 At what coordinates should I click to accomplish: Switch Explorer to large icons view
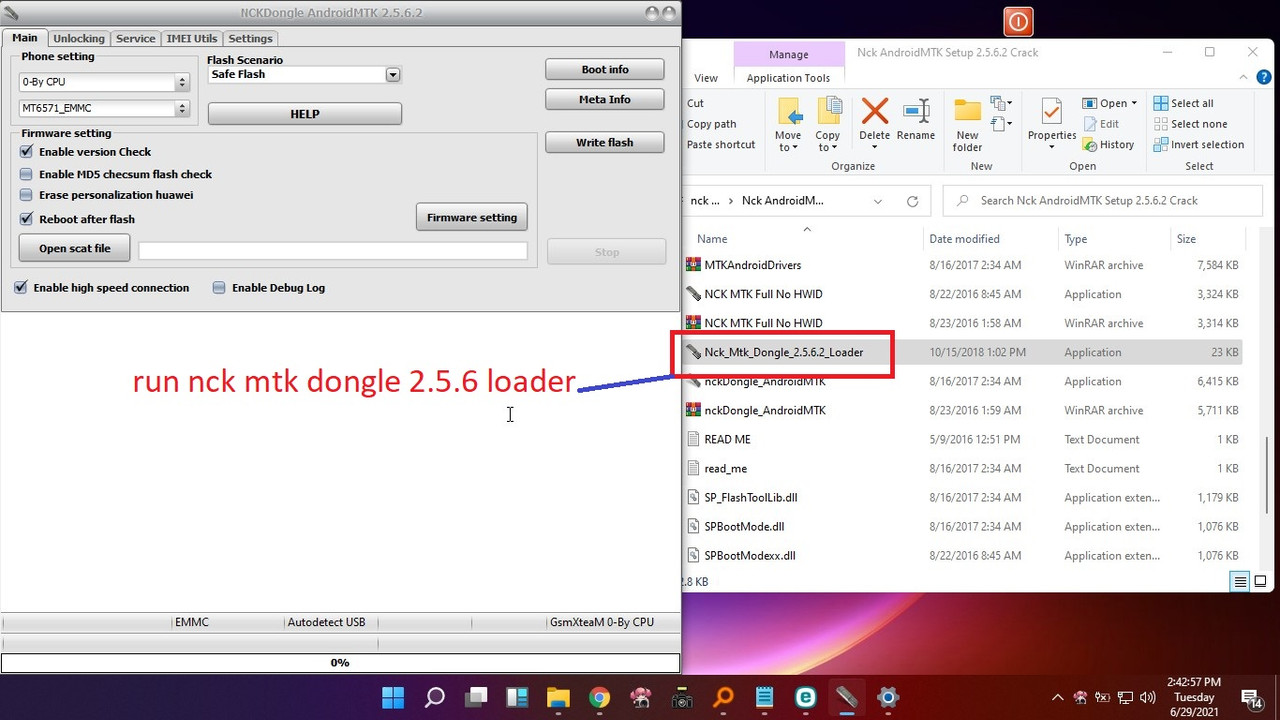[x=1260, y=582]
